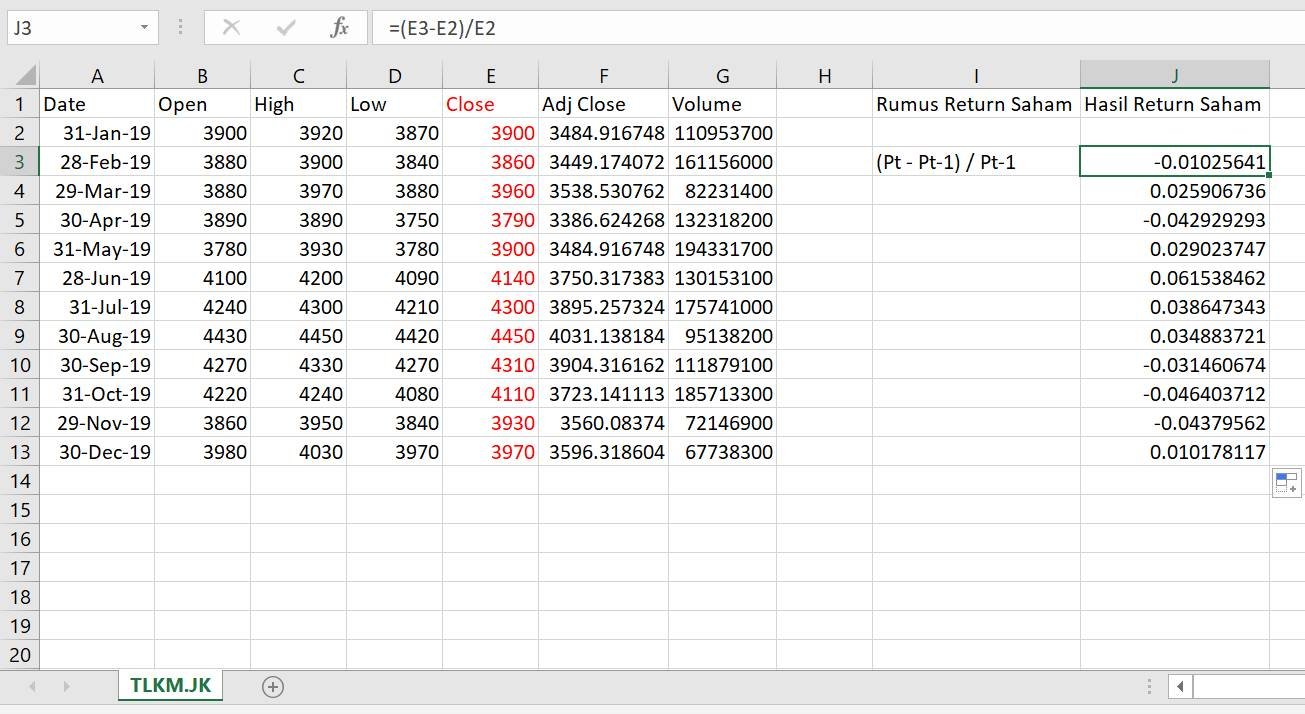
Task: Click the Enter checkmark icon in formula bar
Action: click(286, 28)
